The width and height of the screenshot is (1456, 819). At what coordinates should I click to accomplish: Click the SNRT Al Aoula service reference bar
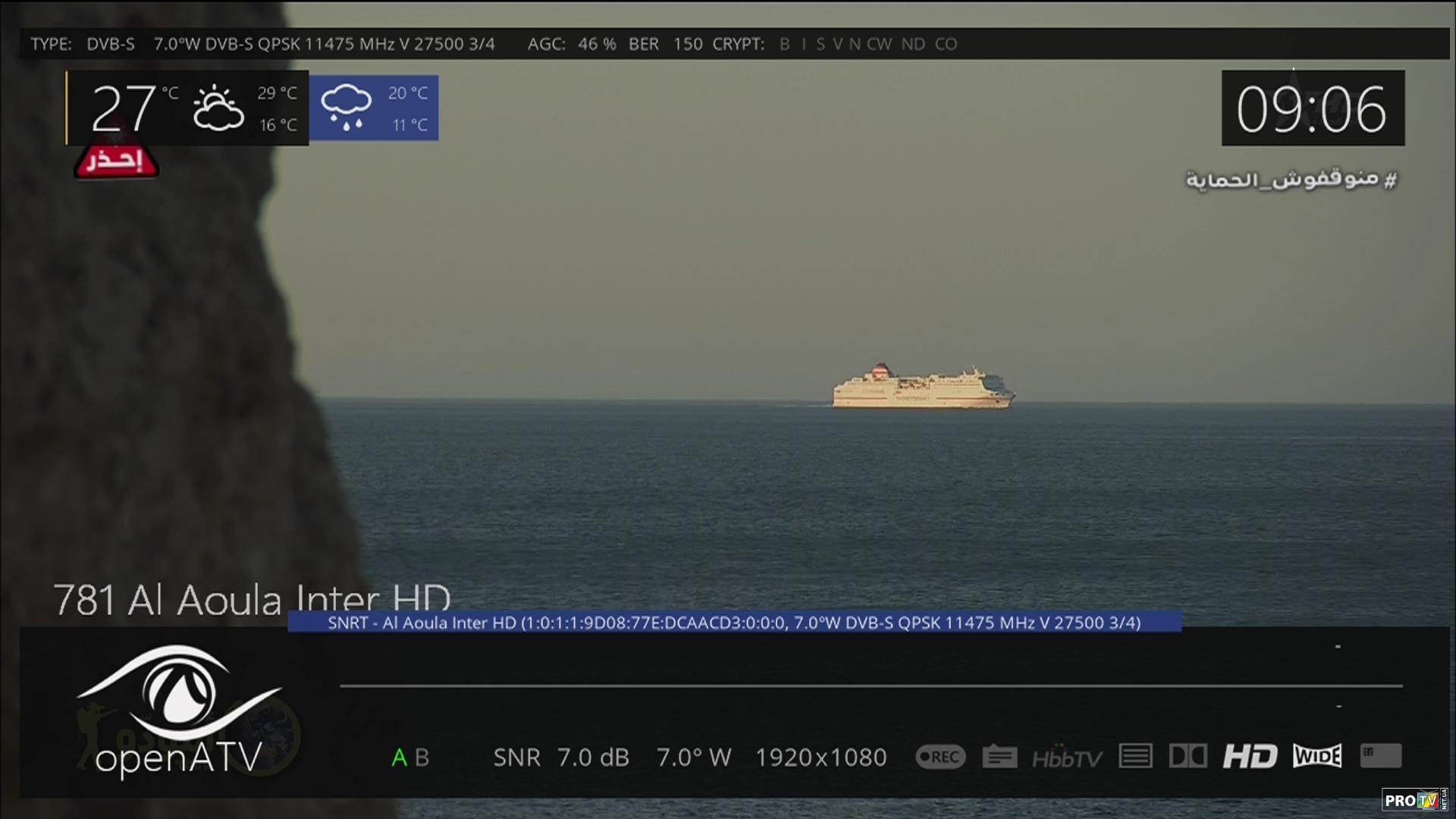coord(733,623)
